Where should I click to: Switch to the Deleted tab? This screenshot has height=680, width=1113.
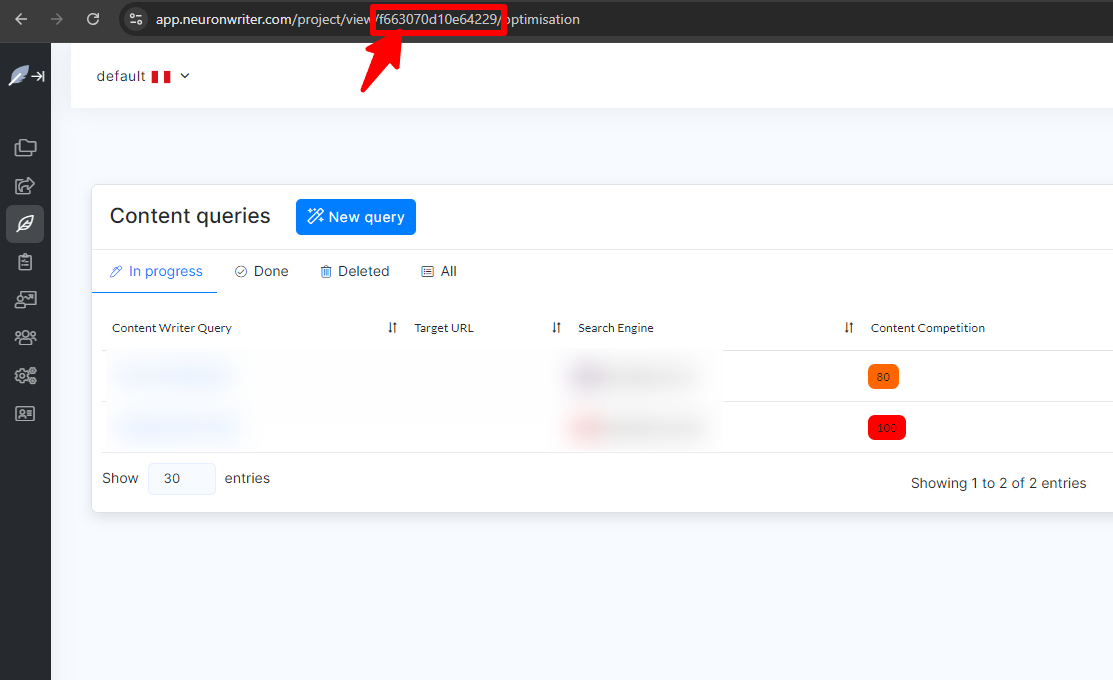[x=354, y=271]
